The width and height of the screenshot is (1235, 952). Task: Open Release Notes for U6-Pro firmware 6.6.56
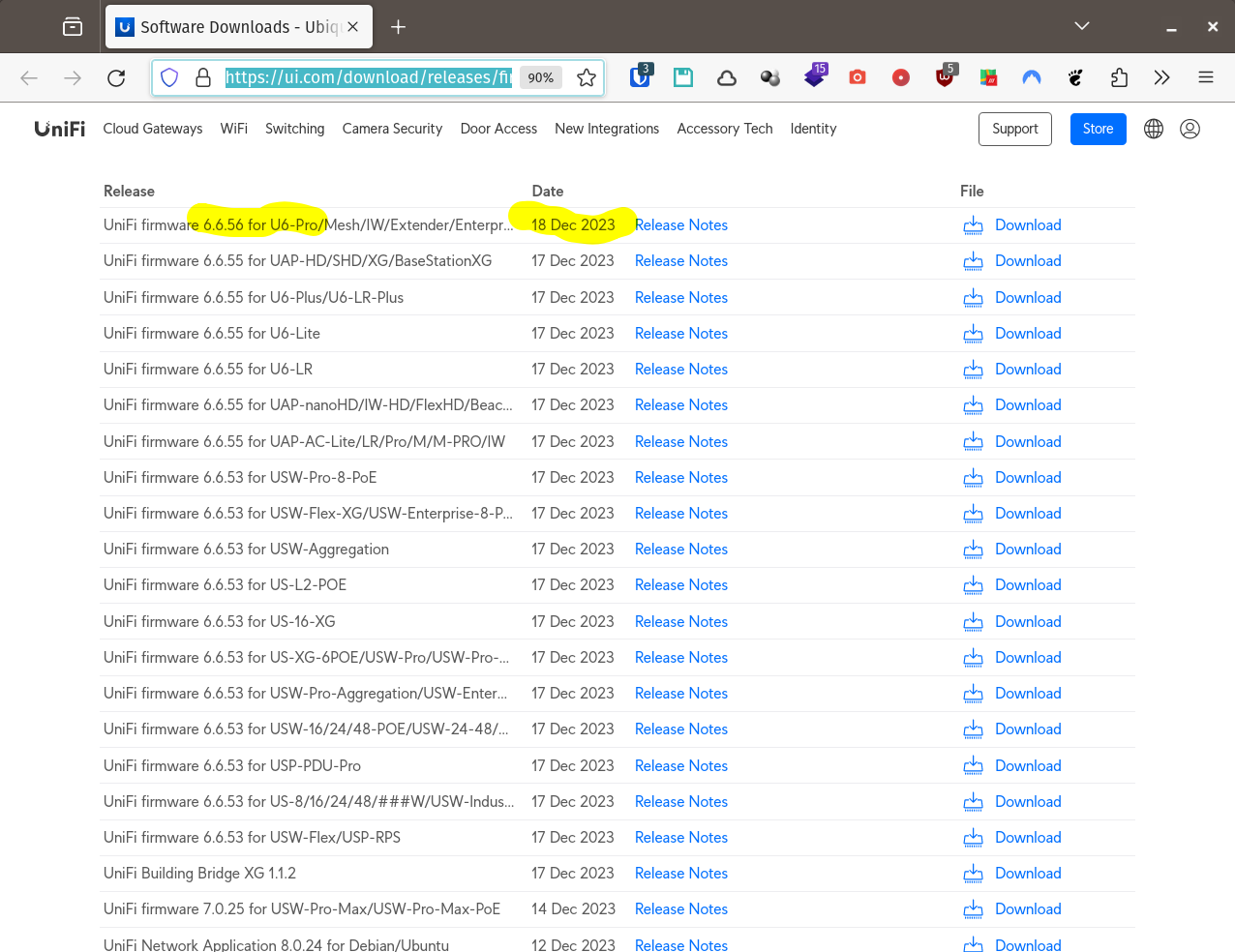(x=681, y=225)
